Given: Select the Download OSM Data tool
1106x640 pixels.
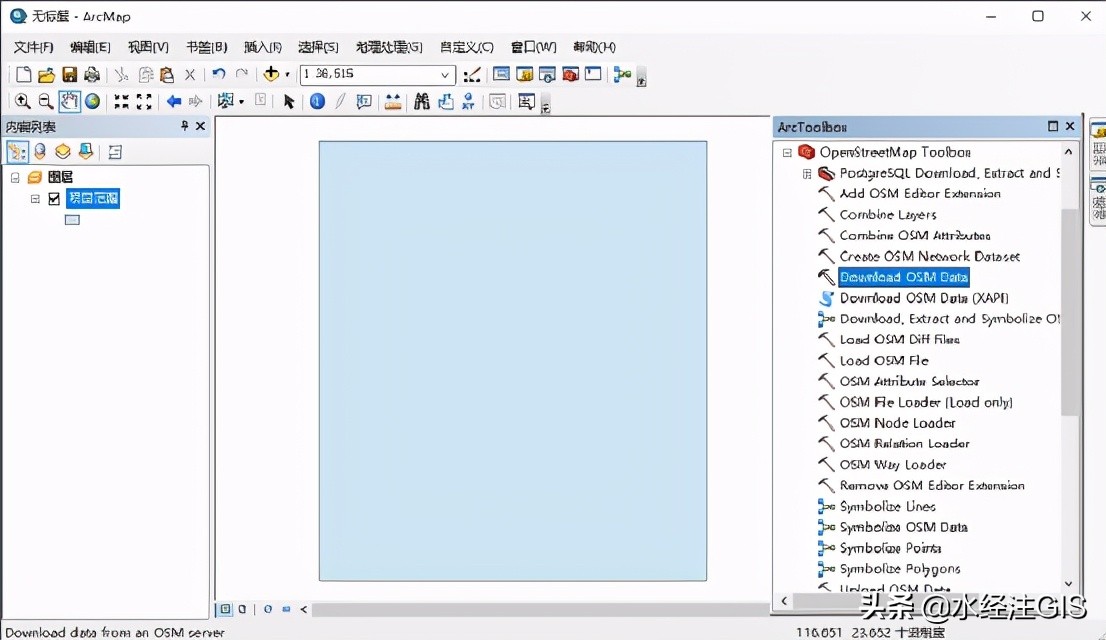Looking at the screenshot, I should tap(904, 277).
